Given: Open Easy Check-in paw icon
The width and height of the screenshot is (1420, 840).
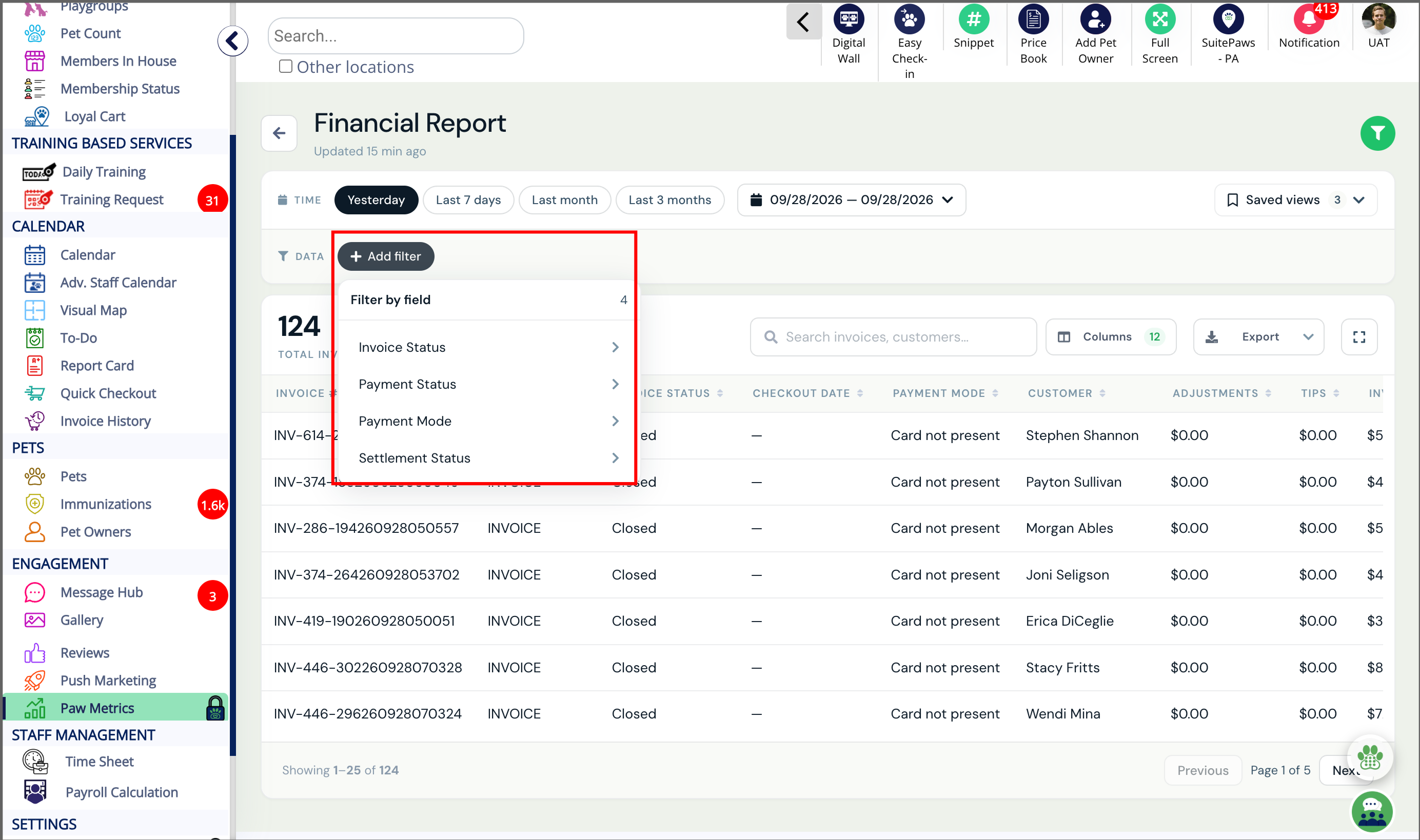Looking at the screenshot, I should (909, 20).
